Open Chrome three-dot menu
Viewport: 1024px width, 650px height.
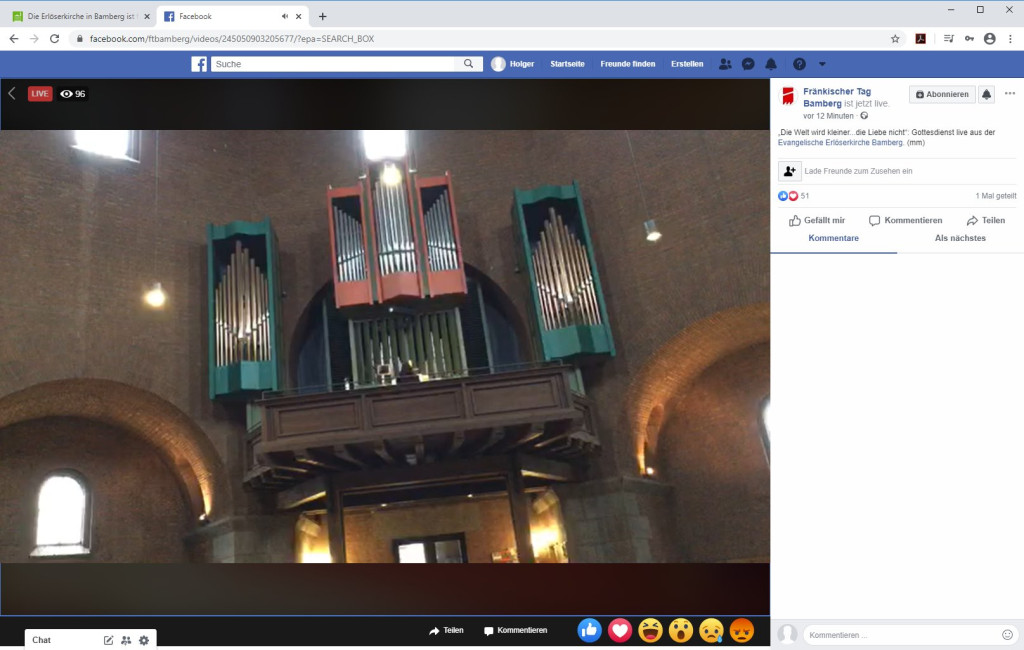pyautogui.click(x=1010, y=39)
